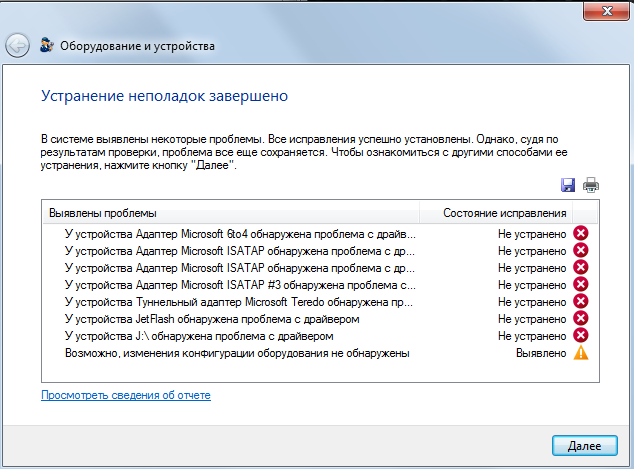634x469 pixels.
Task: Click Не устранено status on the JetFlash row
Action: click(532, 319)
